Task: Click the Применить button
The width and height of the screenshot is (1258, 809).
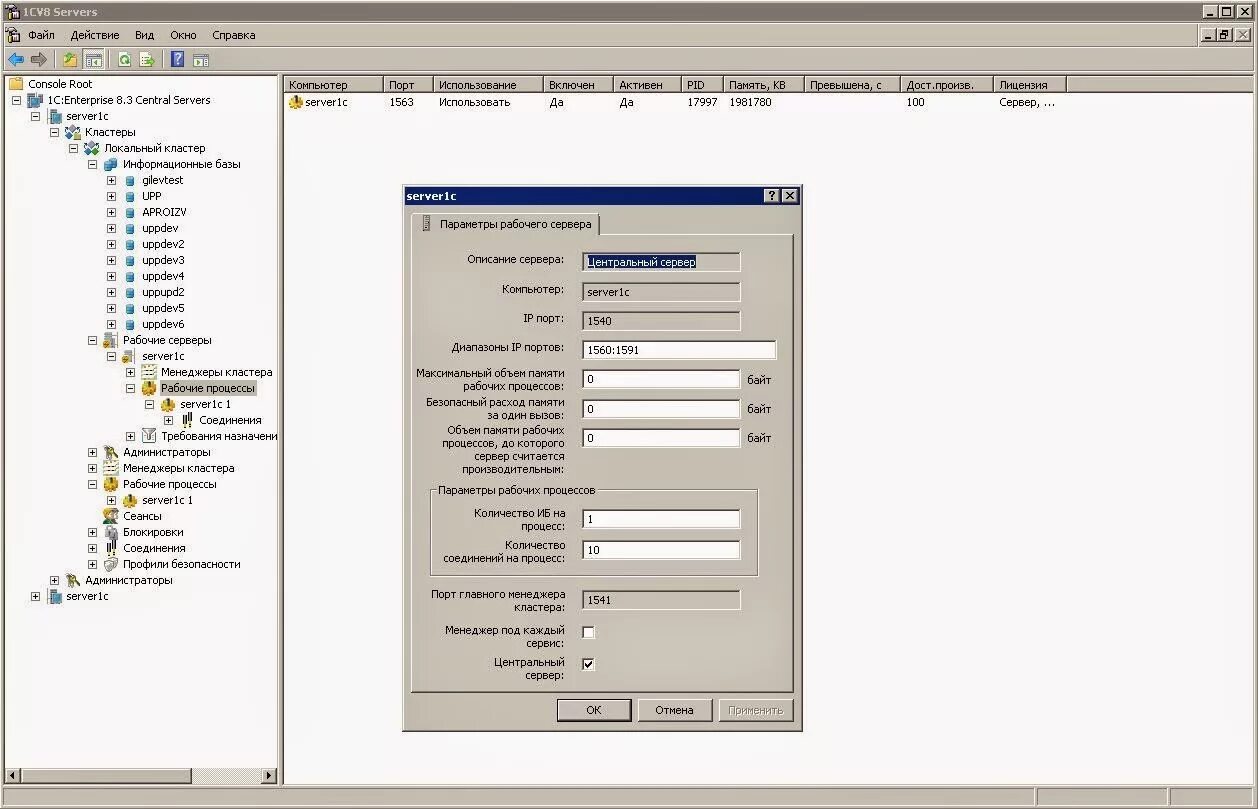Action: pyautogui.click(x=756, y=710)
